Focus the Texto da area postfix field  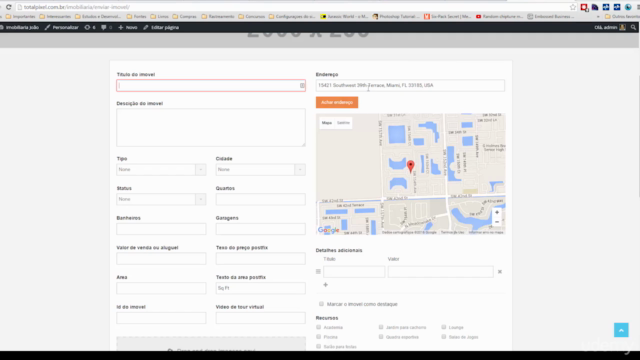(260, 288)
